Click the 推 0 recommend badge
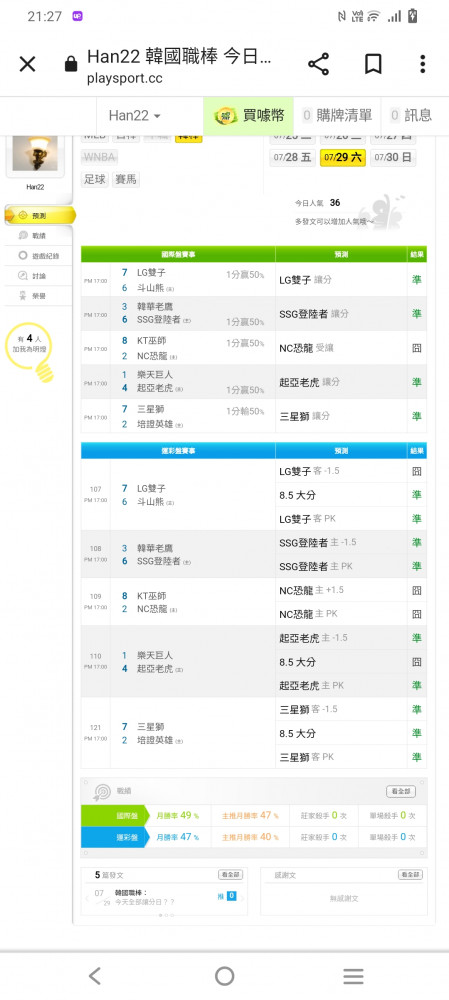The height and width of the screenshot is (1000, 449). (x=228, y=896)
